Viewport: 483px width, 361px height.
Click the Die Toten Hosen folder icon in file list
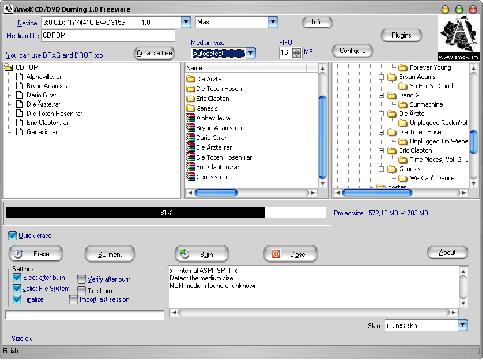(x=191, y=89)
